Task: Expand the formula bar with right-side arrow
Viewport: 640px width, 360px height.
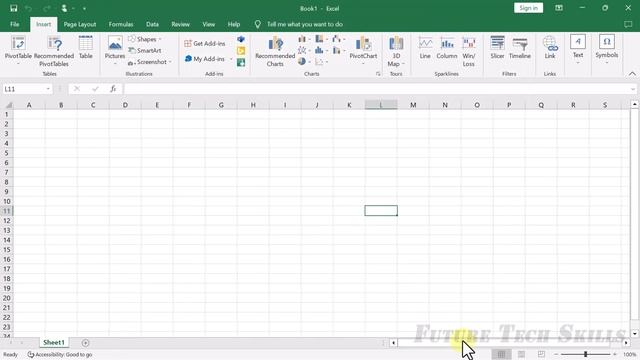Action: pos(633,89)
